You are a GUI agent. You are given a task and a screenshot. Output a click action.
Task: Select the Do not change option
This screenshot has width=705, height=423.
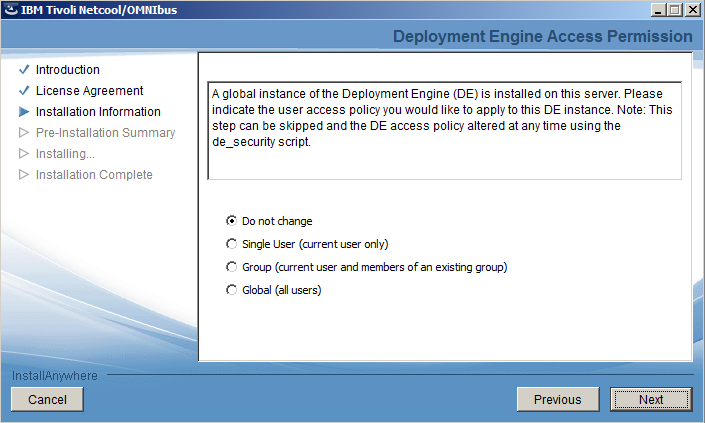[232, 221]
